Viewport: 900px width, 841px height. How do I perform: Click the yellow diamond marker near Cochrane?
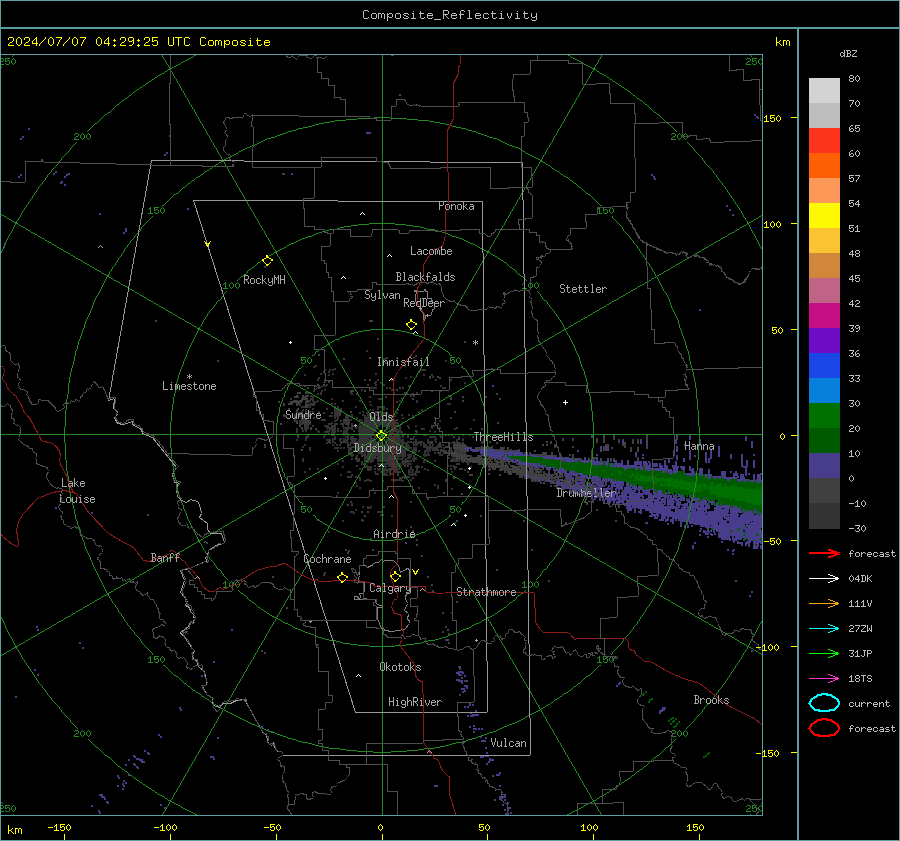point(342,577)
